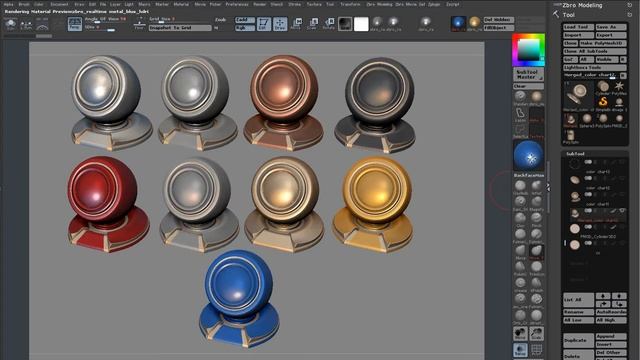Click the SubTool Master button
Image resolution: width=640 pixels, height=360 pixels.
click(x=529, y=74)
